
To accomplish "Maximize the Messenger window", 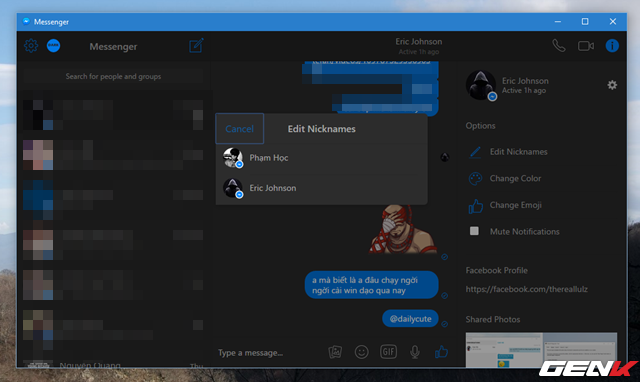I will [585, 22].
